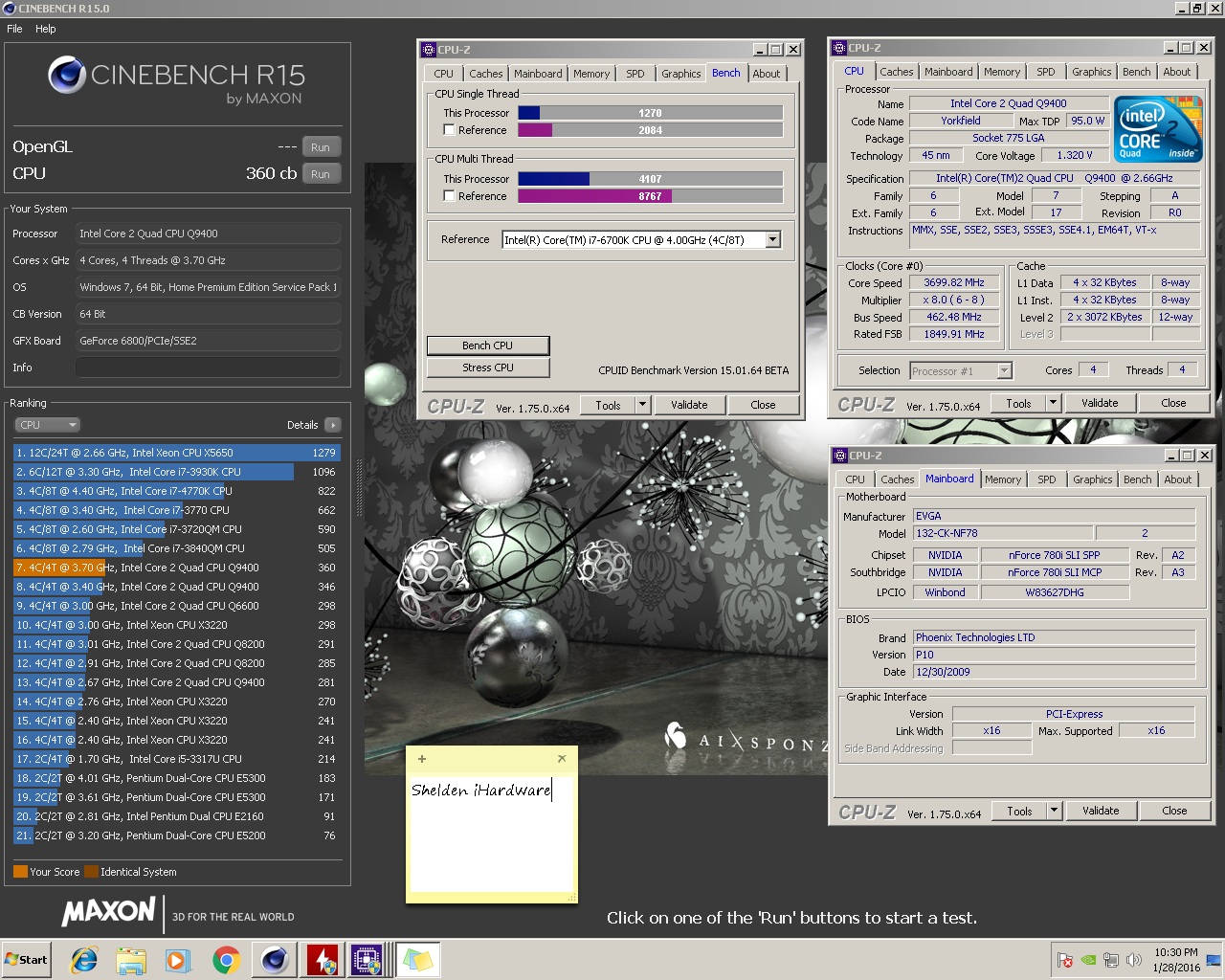Delete the sticky note with X icon
The height and width of the screenshot is (980, 1225).
562,758
